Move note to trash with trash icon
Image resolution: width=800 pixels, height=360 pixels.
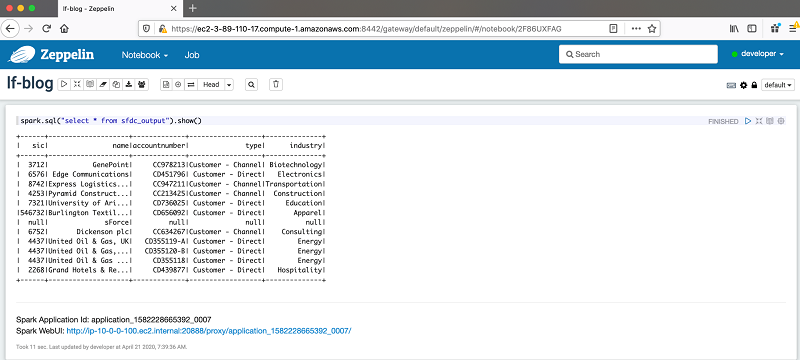tap(276, 85)
